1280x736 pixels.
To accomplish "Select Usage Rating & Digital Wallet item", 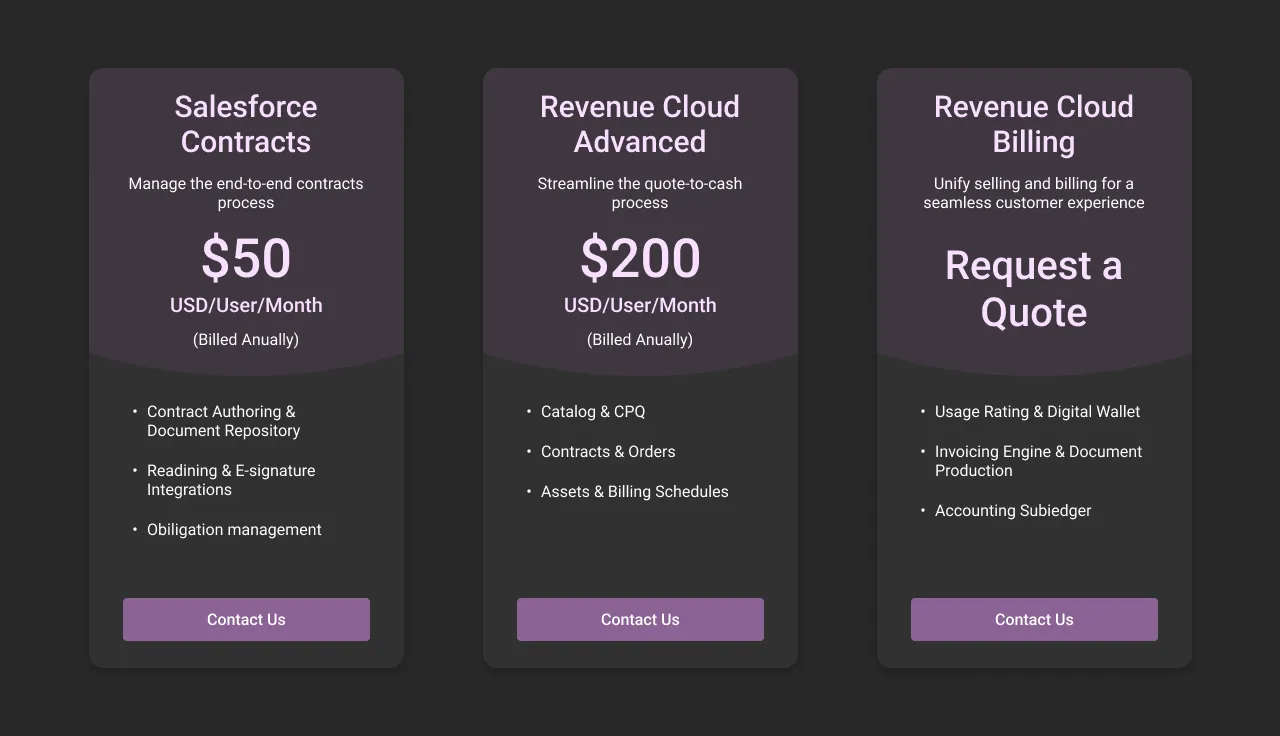I will click(1037, 411).
